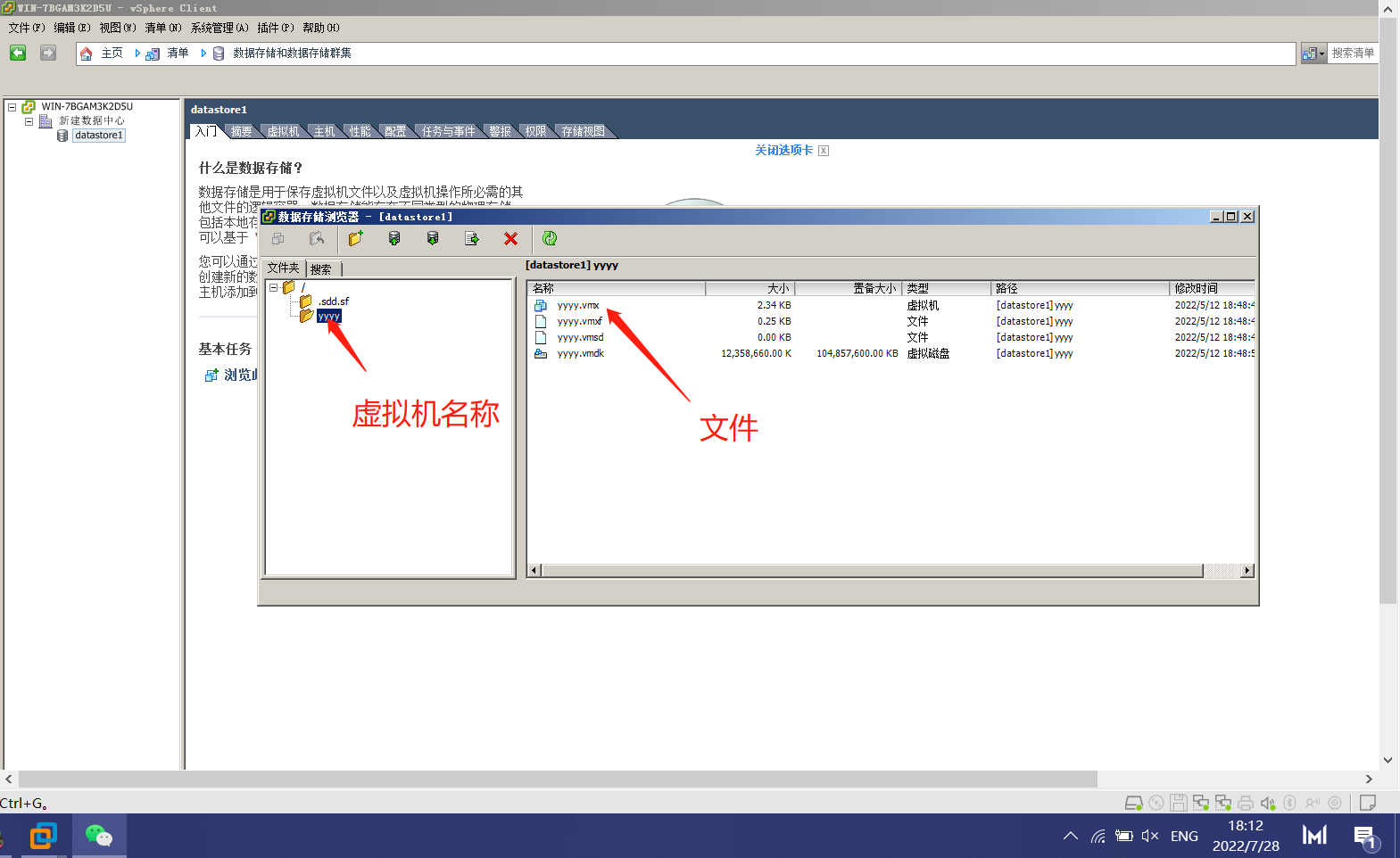The width and height of the screenshot is (1400, 858).
Task: Open the arrow before 清单 in the breadcrumb
Action: (137, 54)
